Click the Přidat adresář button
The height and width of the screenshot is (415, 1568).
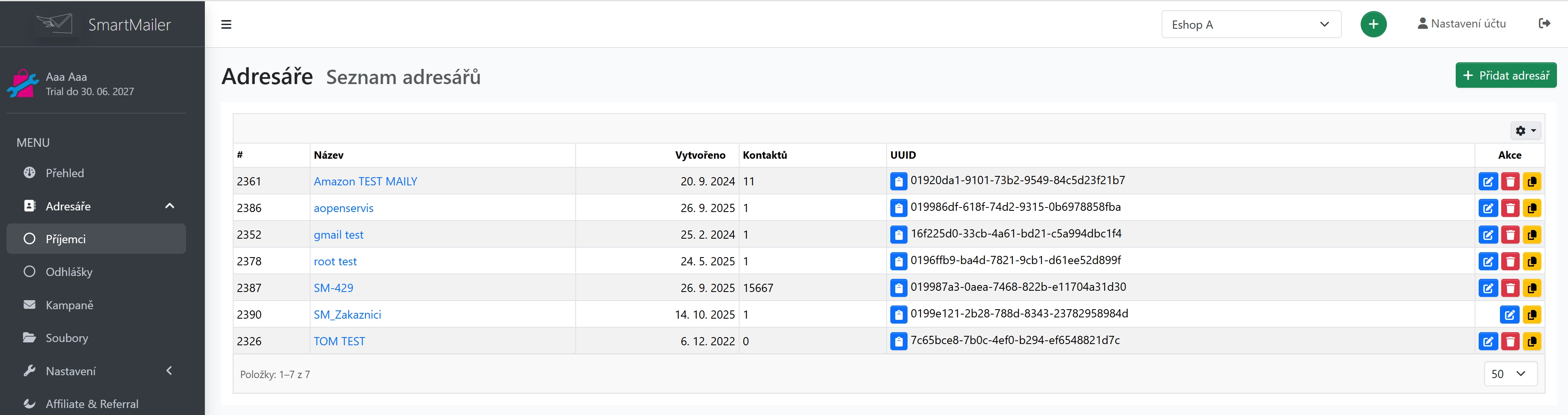click(1505, 75)
